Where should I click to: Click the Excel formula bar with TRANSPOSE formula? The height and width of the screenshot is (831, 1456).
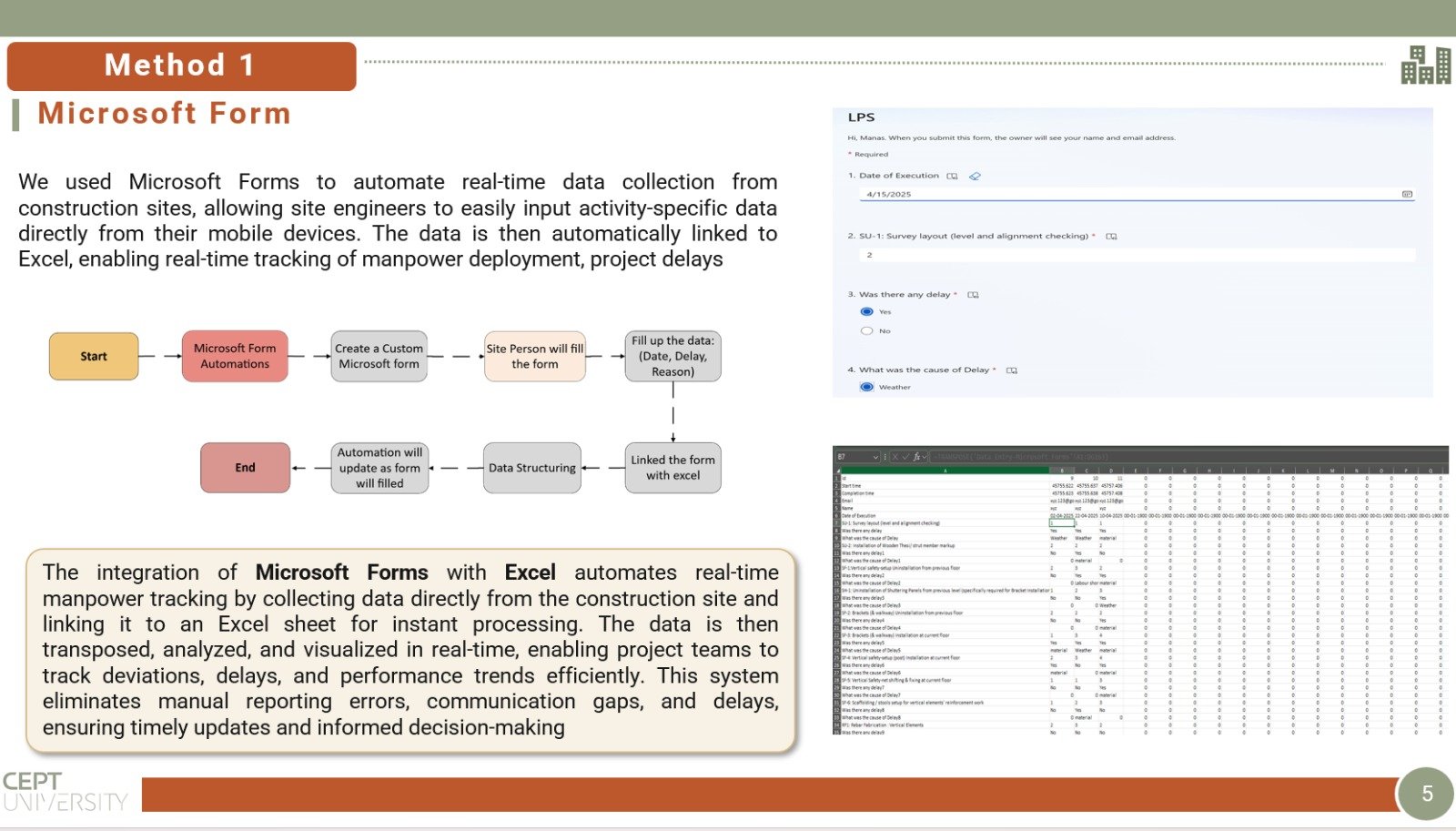pyautogui.click(x=1188, y=457)
